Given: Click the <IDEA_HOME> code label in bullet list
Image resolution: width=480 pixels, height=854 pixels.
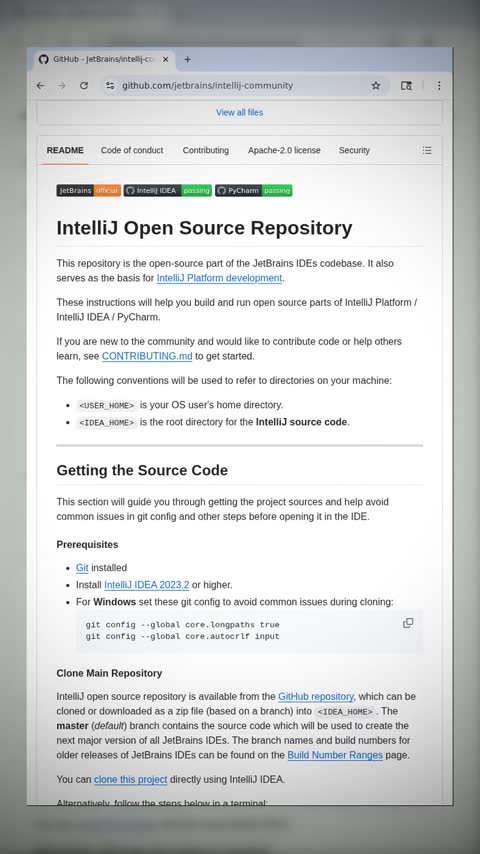Looking at the screenshot, I should pos(106,422).
